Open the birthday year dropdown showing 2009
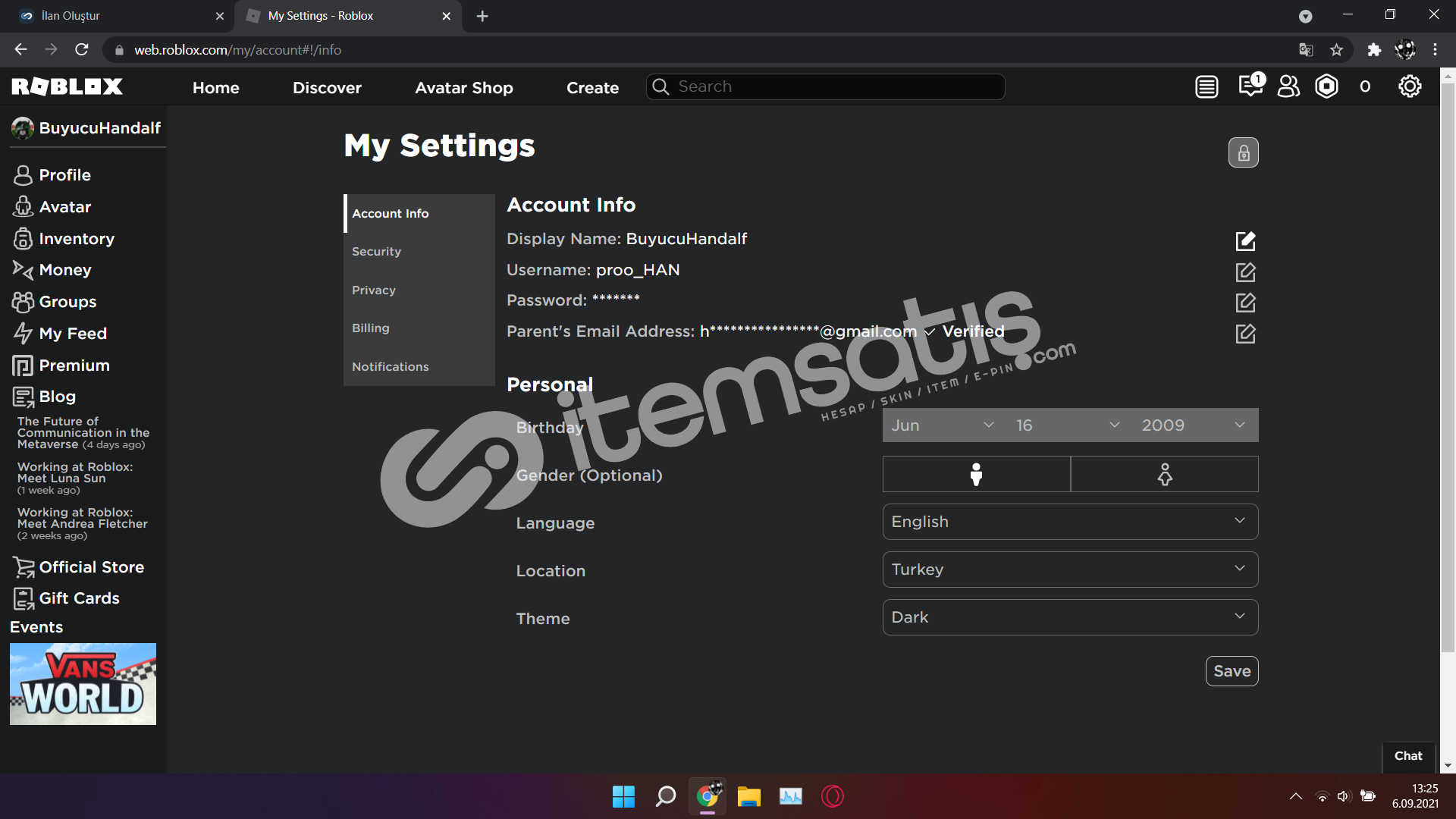Viewport: 1456px width, 819px height. (x=1195, y=425)
